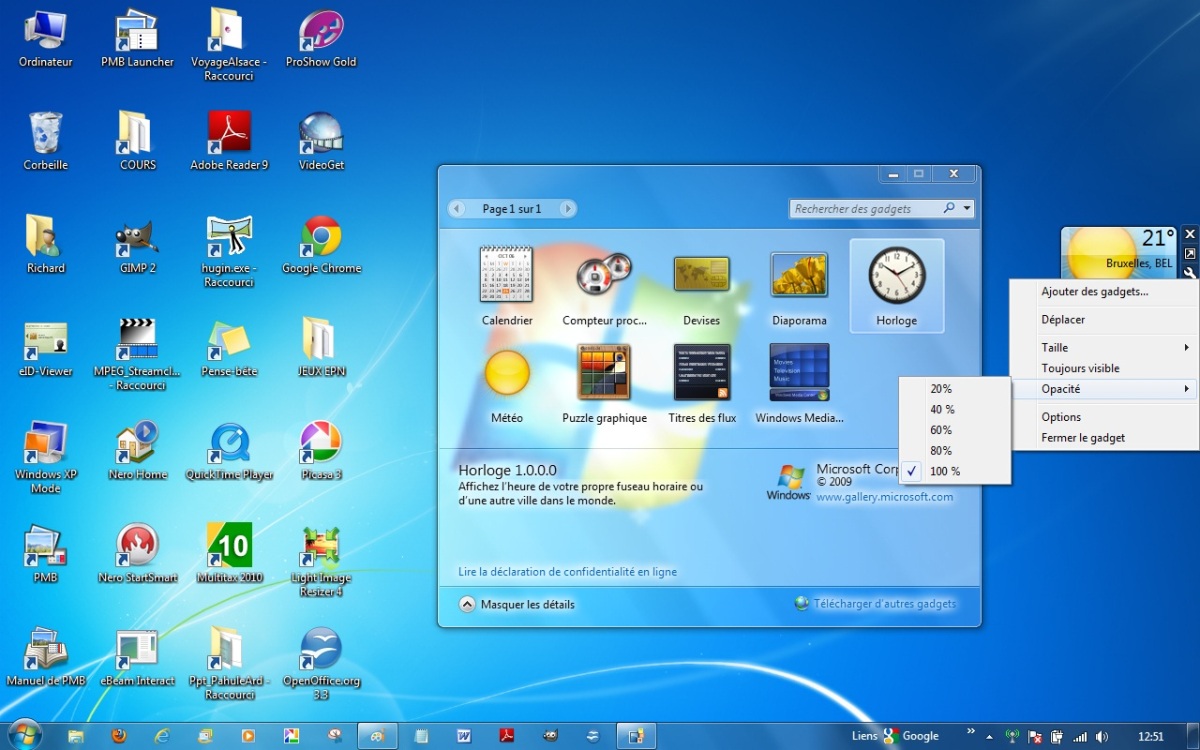Choose Options from the gadget menu
Viewport: 1200px width, 750px height.
point(1104,417)
